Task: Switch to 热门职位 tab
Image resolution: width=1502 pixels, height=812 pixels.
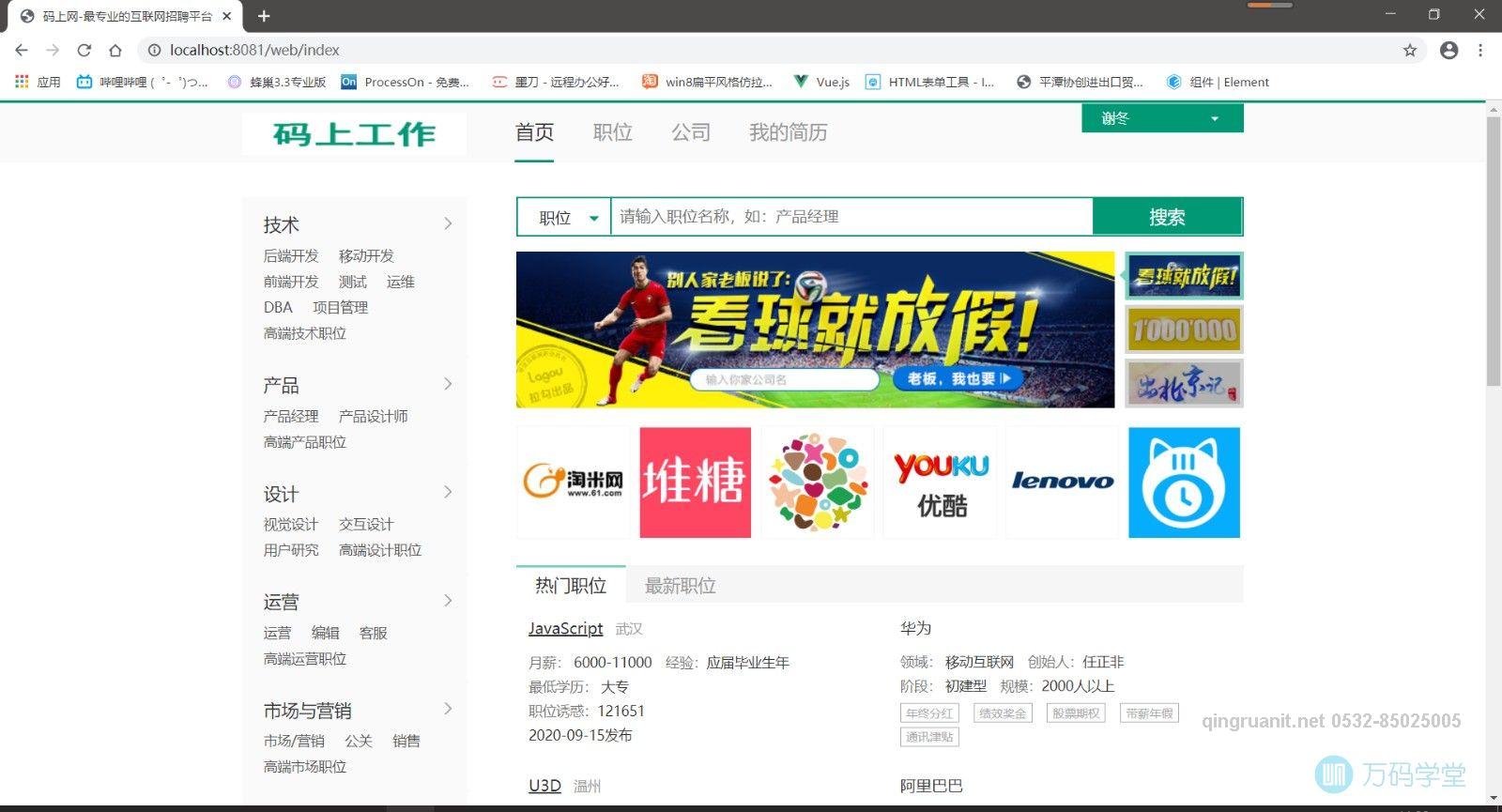Action: tap(571, 586)
